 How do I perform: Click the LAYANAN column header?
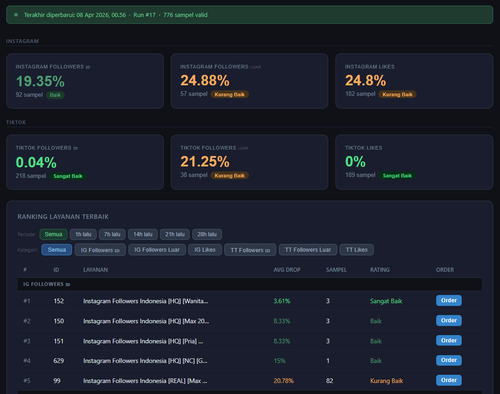tap(95, 270)
